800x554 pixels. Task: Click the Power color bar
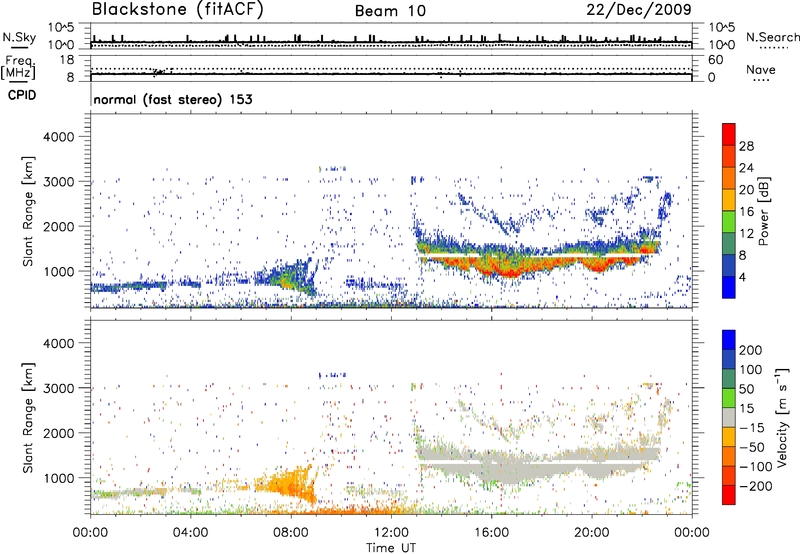click(x=729, y=211)
